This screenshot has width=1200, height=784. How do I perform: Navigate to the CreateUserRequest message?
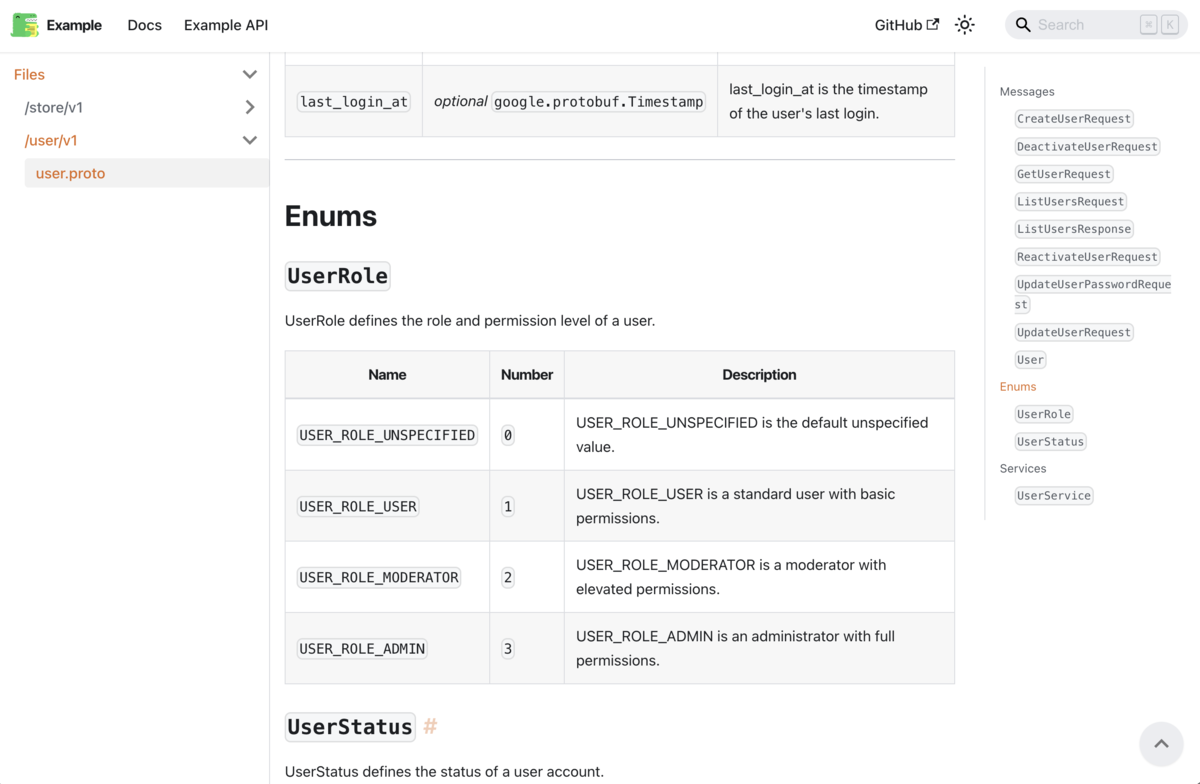[x=1074, y=118]
